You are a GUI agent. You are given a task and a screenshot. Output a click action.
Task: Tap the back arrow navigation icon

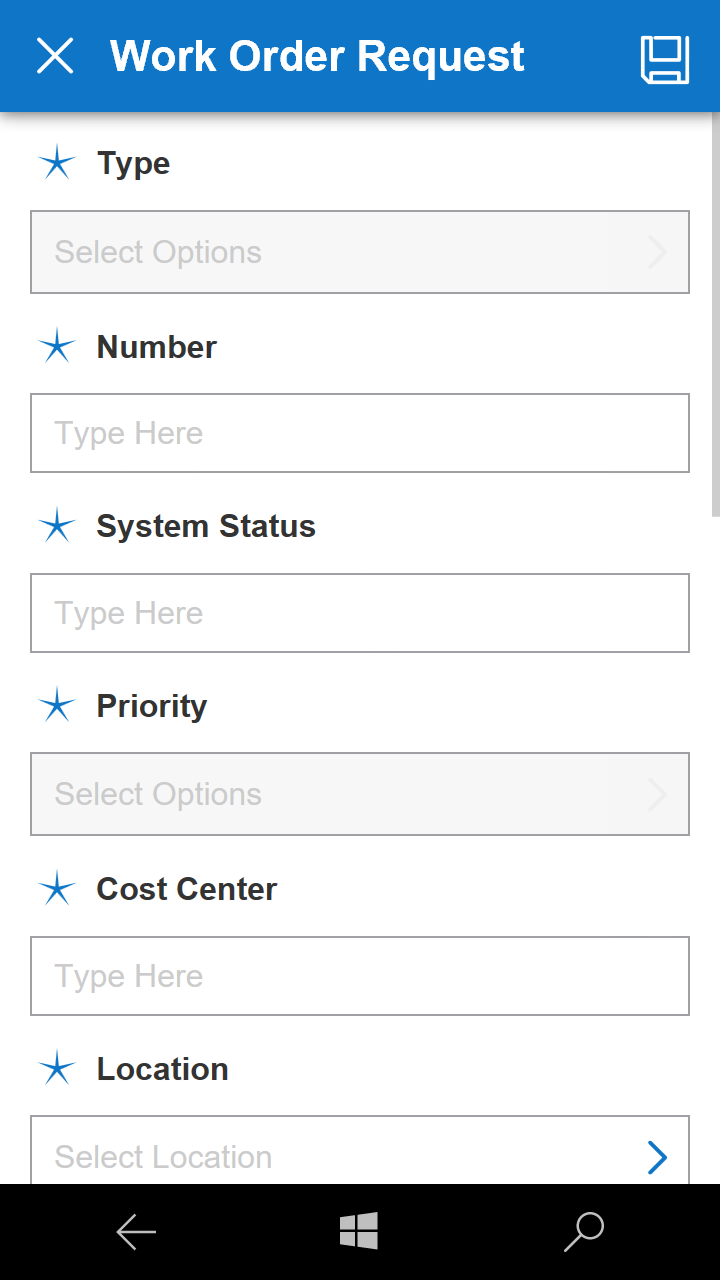[x=136, y=1232]
